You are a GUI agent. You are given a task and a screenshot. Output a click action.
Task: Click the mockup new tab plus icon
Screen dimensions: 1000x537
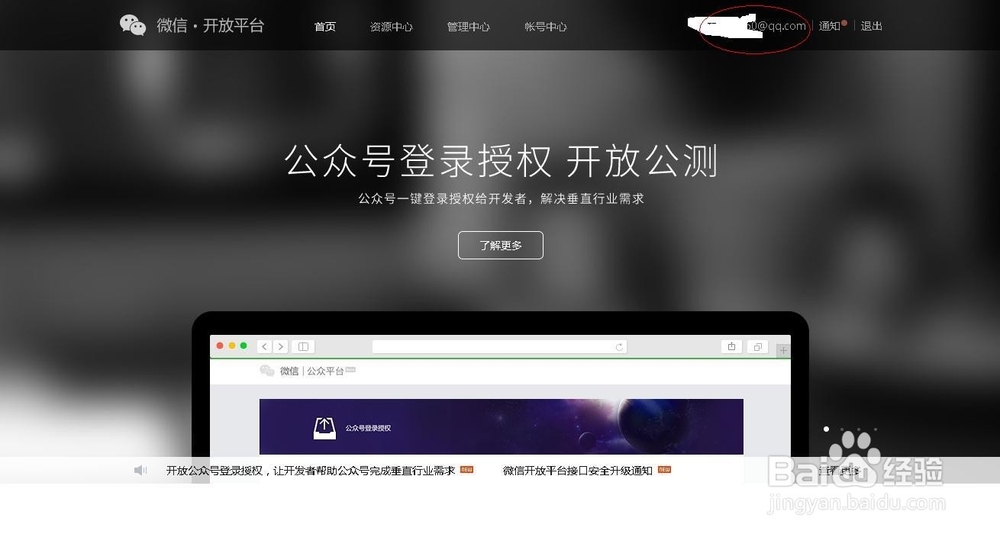(783, 350)
